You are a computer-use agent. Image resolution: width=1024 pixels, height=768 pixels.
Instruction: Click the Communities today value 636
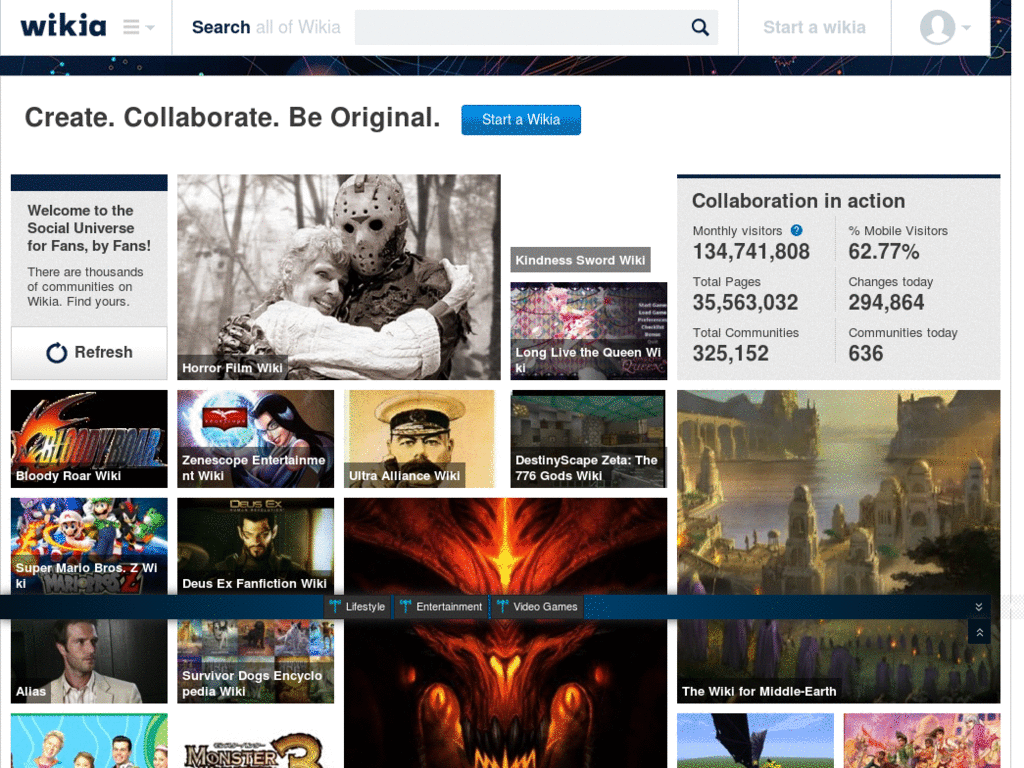(x=866, y=353)
